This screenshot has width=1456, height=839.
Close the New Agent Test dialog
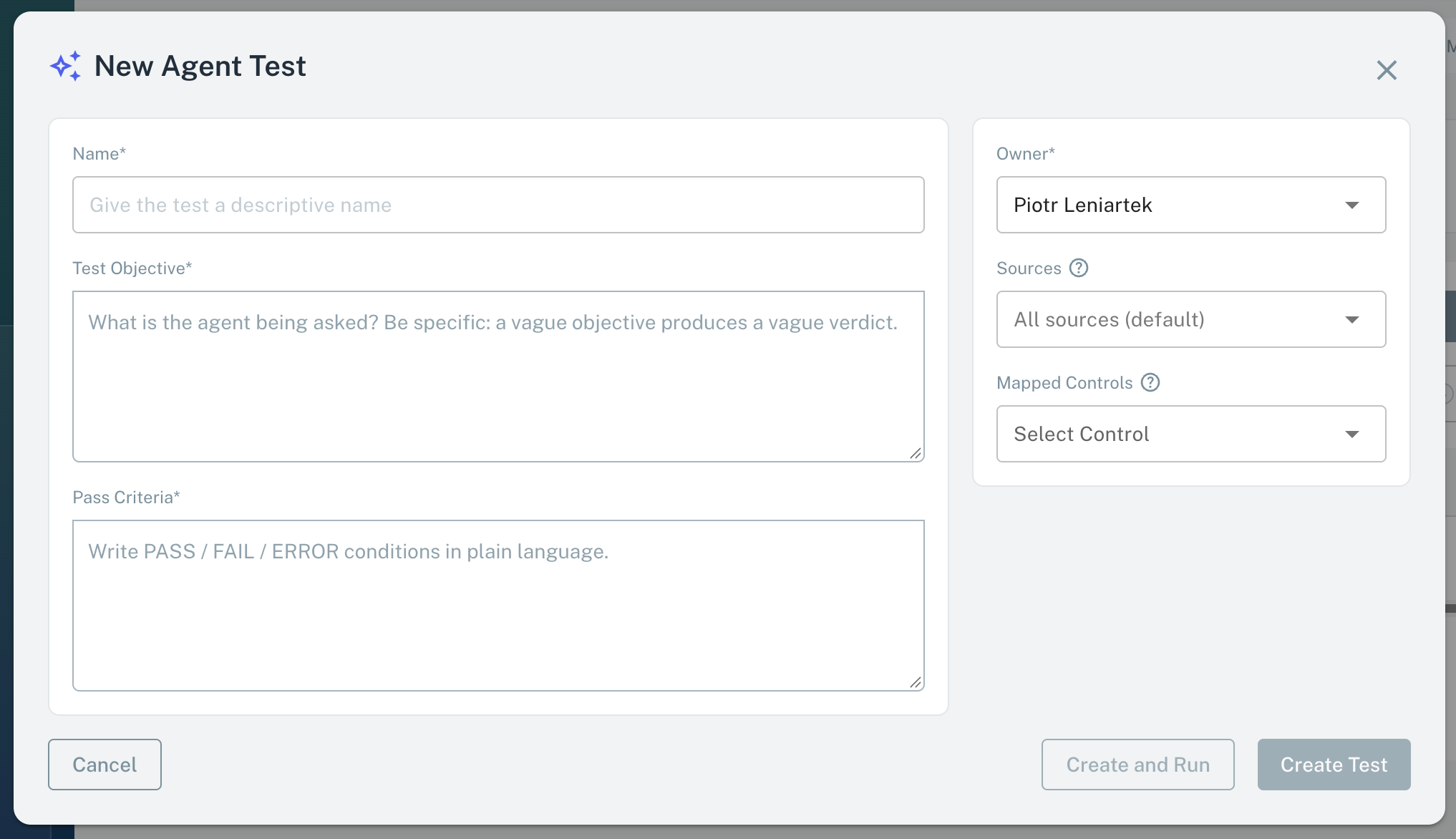(1387, 70)
